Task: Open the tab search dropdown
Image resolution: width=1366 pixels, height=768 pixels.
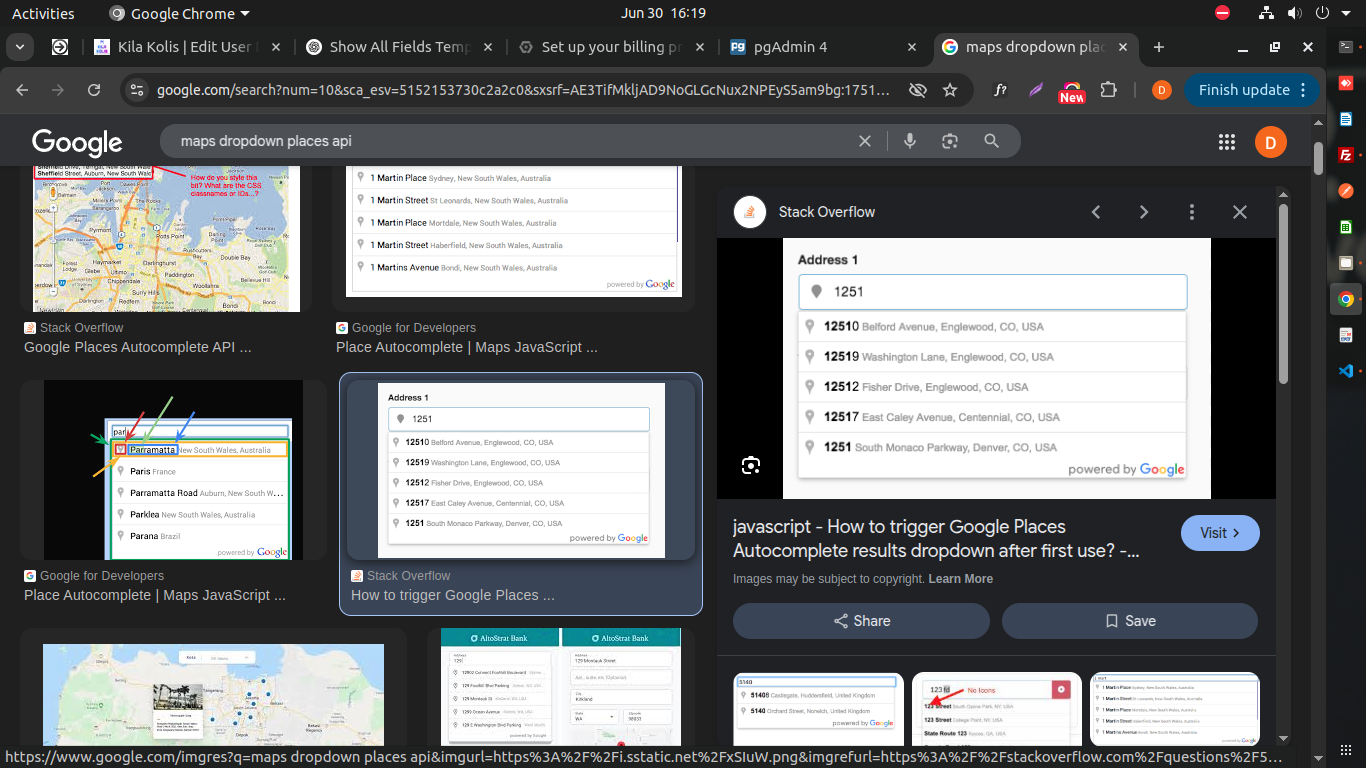Action: (x=21, y=47)
